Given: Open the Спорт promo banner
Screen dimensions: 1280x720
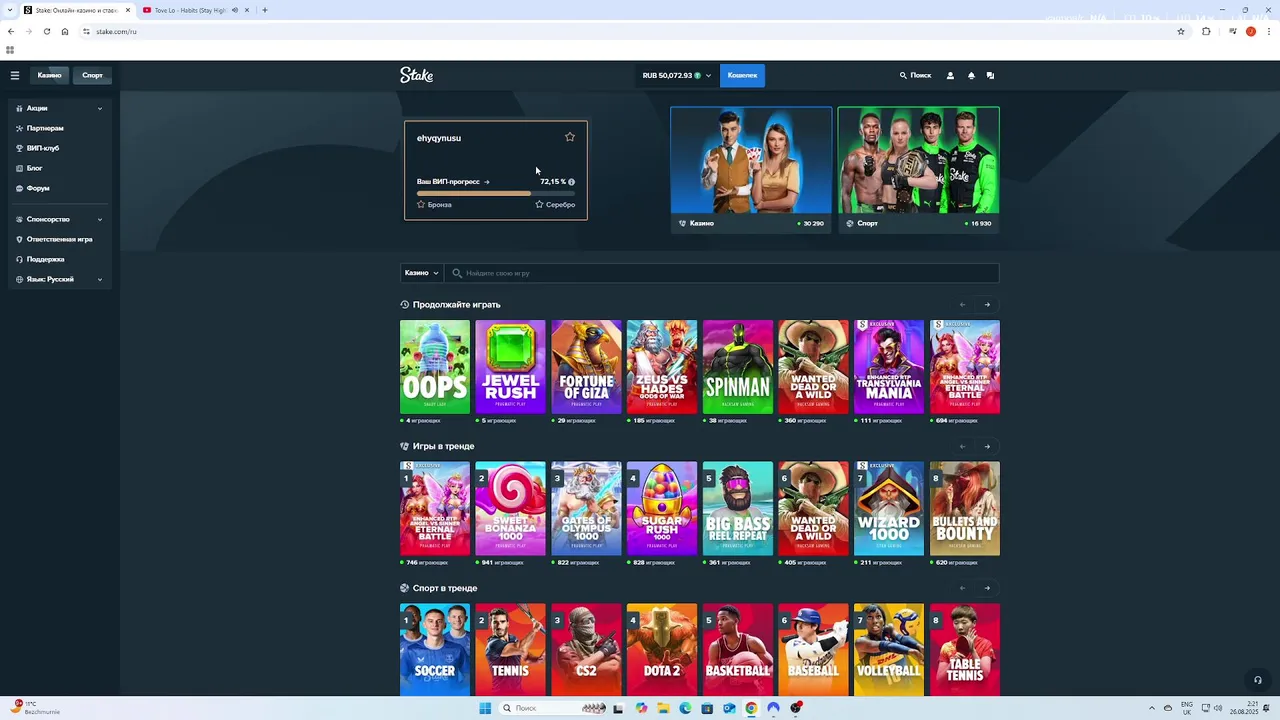Looking at the screenshot, I should coord(918,170).
